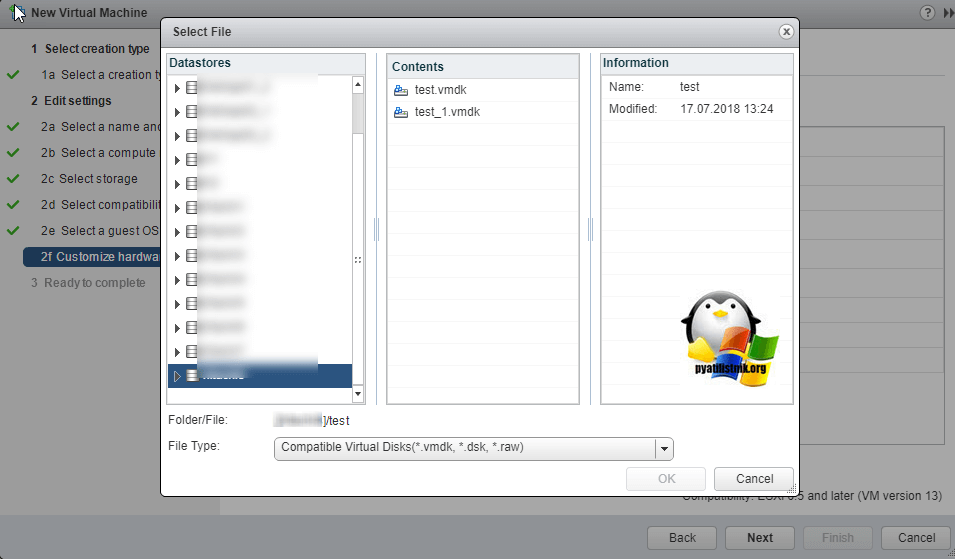Open the help question mark icon
Viewport: 955px width, 559px height.
click(x=927, y=13)
